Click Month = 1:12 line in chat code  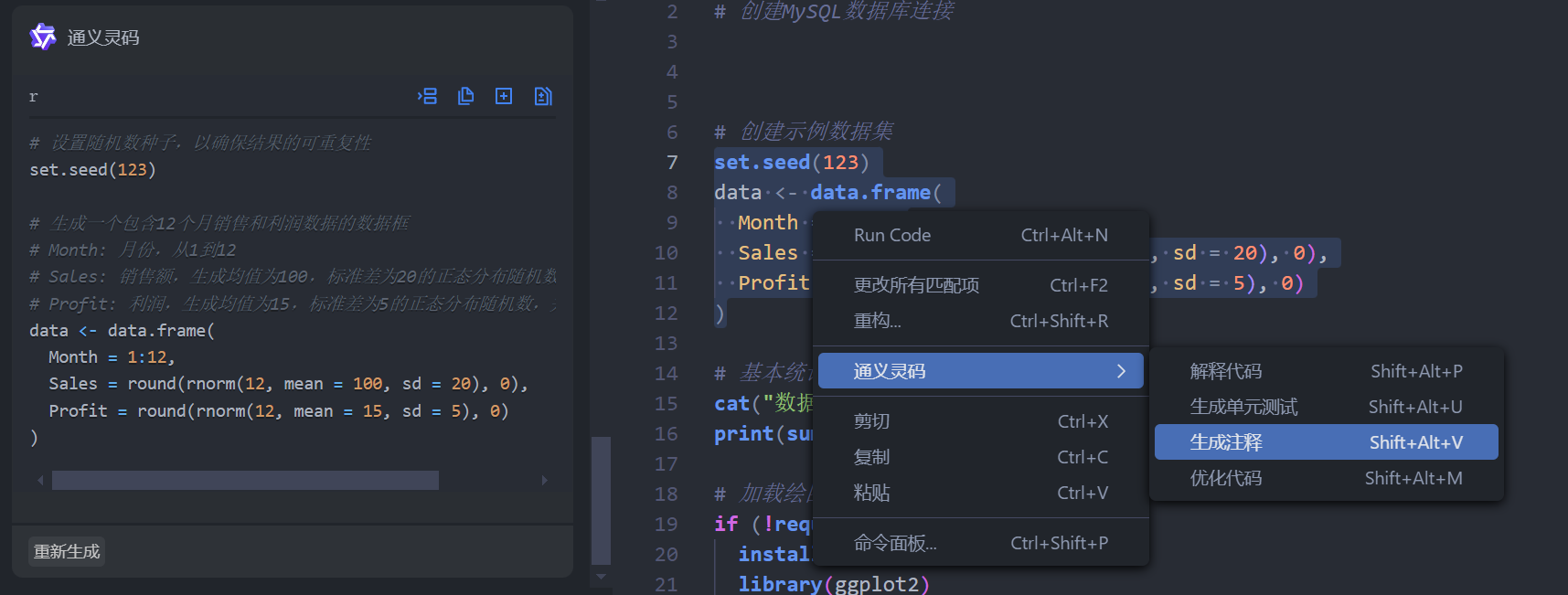[112, 357]
